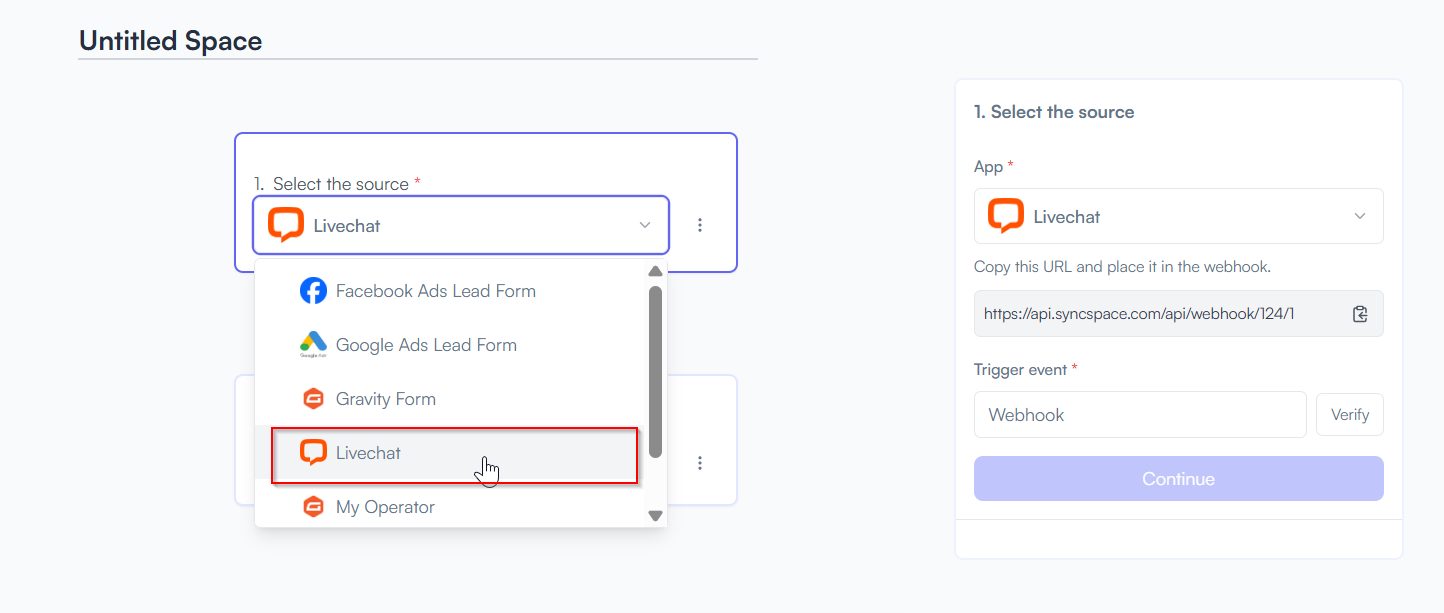Image resolution: width=1444 pixels, height=613 pixels.
Task: Open three-dot menu beside the source selector
Action: click(700, 225)
